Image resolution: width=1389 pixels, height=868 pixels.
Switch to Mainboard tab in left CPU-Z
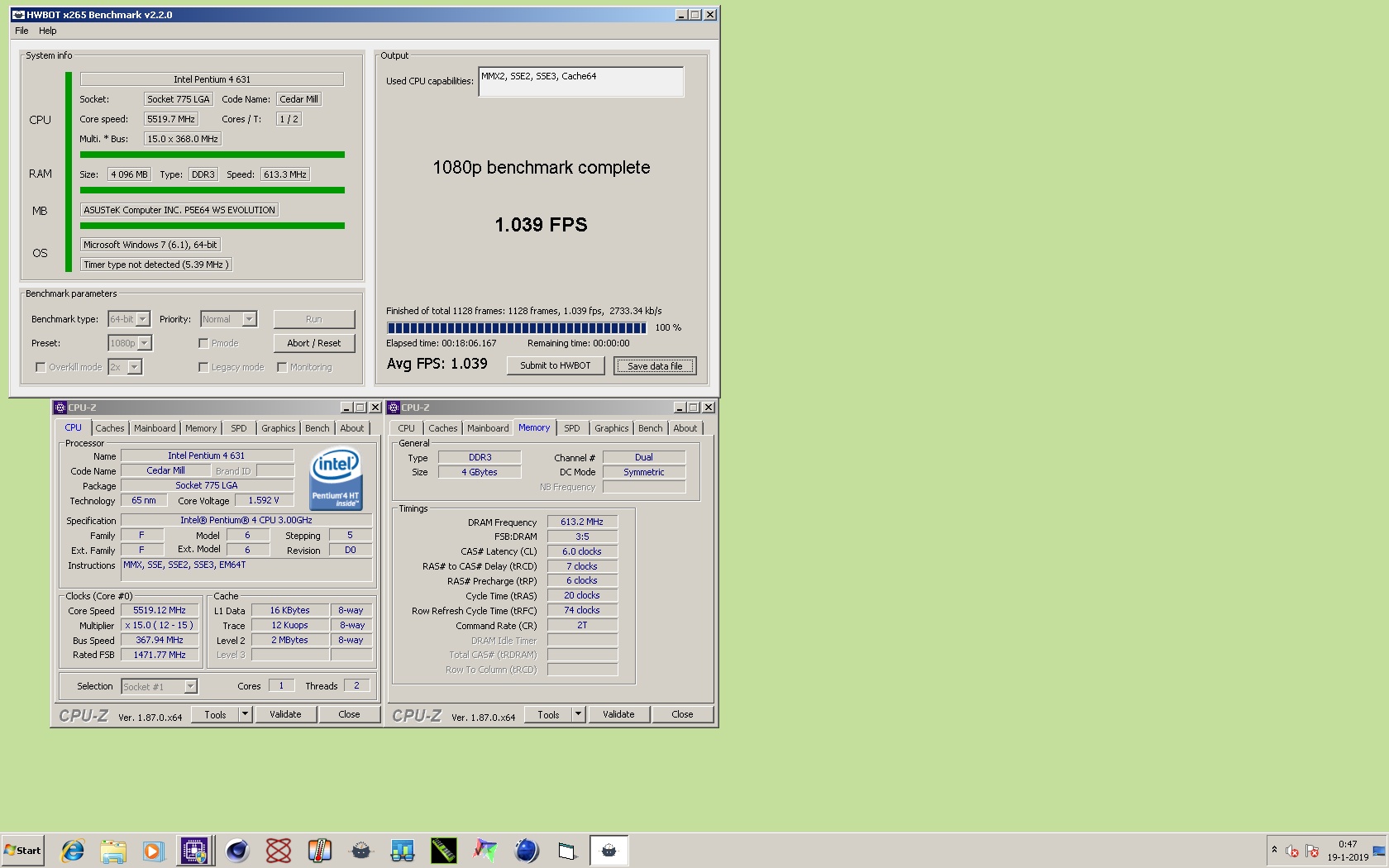pos(155,428)
